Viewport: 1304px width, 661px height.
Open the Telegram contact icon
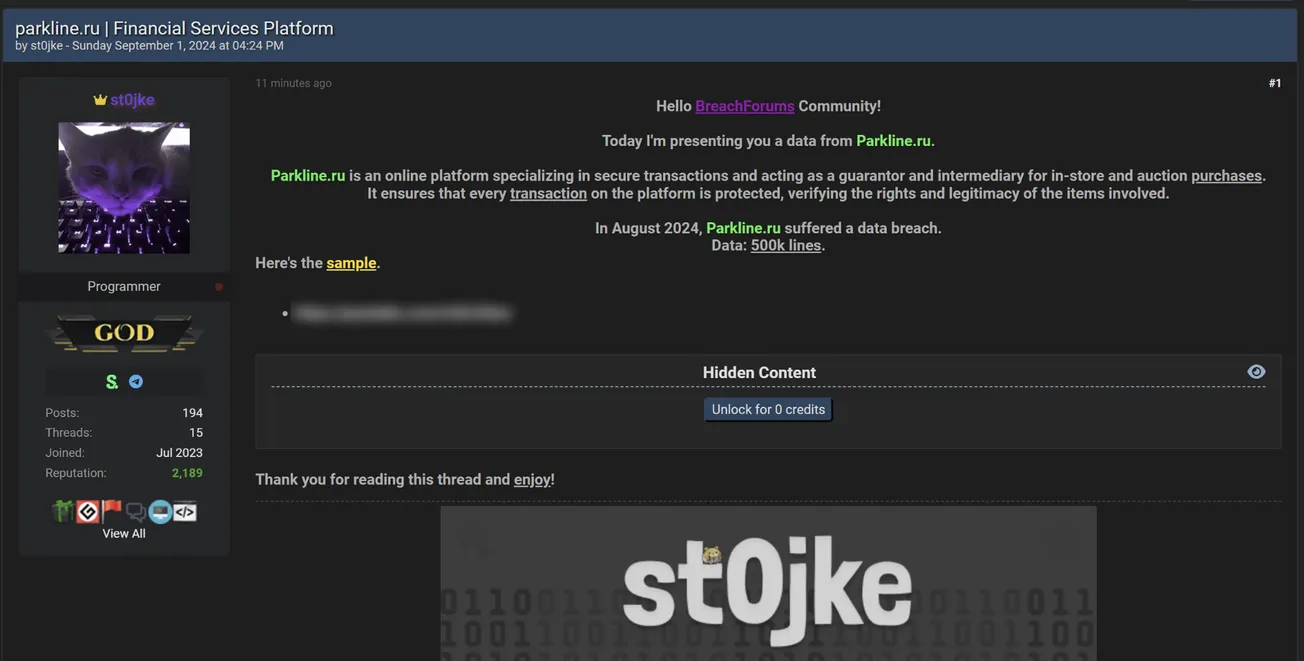tap(136, 382)
